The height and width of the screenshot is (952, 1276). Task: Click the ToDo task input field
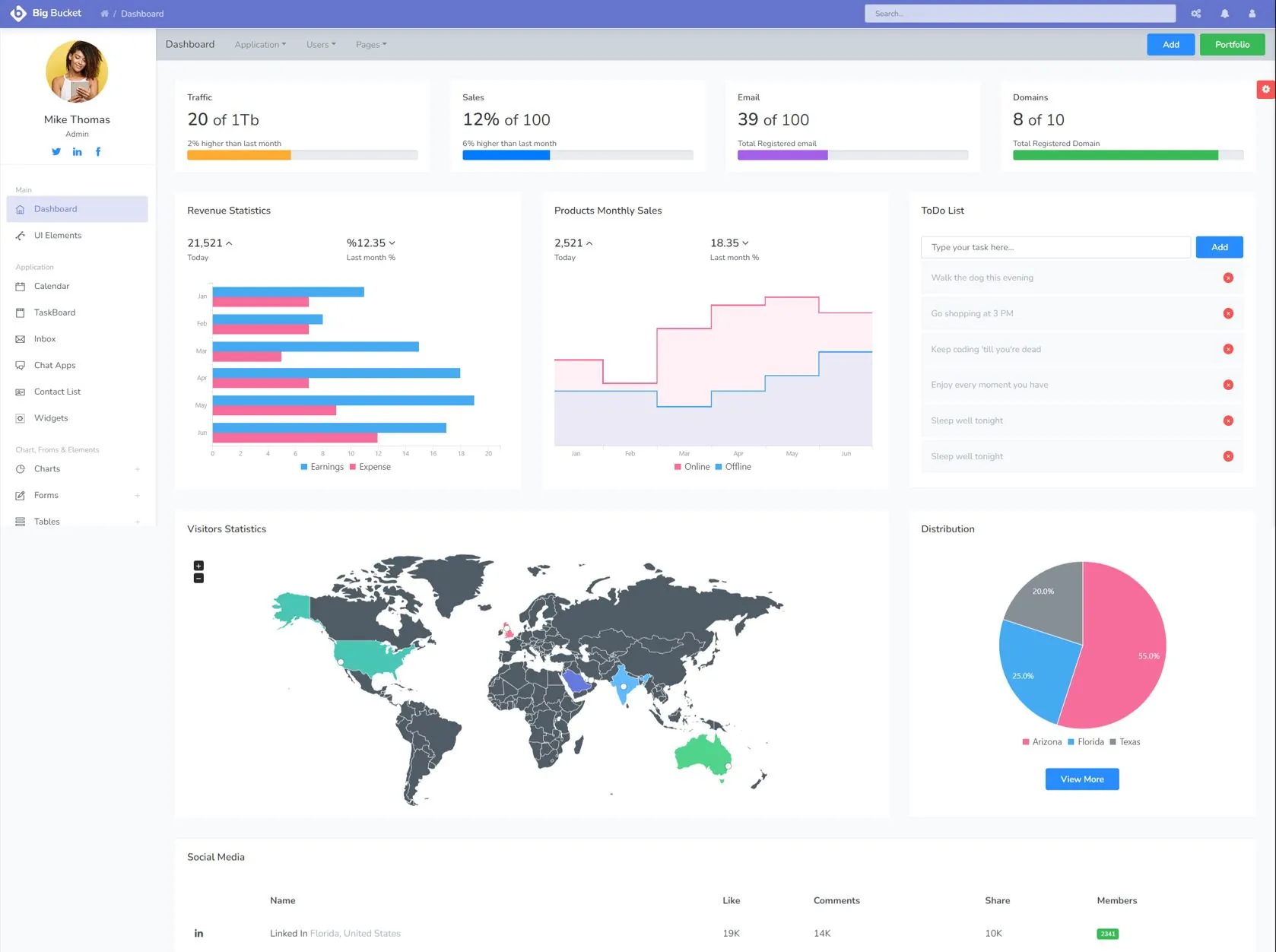click(x=1055, y=247)
